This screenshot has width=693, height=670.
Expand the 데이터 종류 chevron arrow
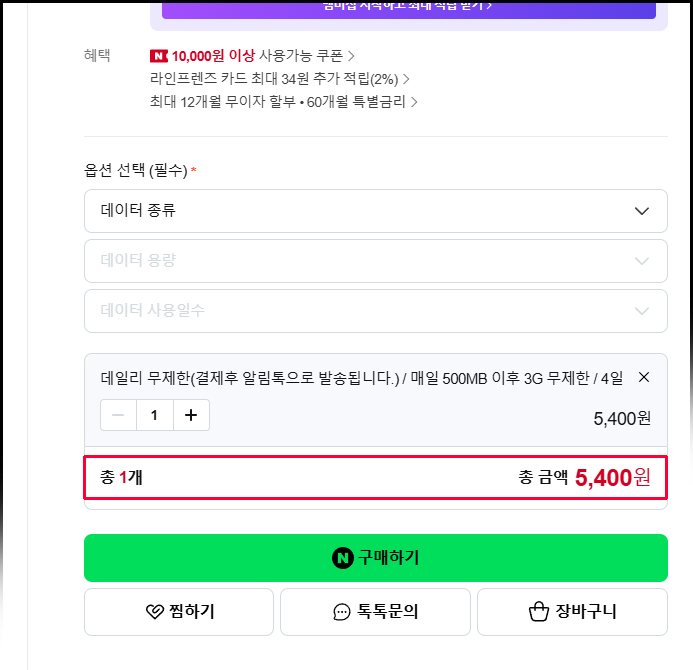[x=642, y=211]
